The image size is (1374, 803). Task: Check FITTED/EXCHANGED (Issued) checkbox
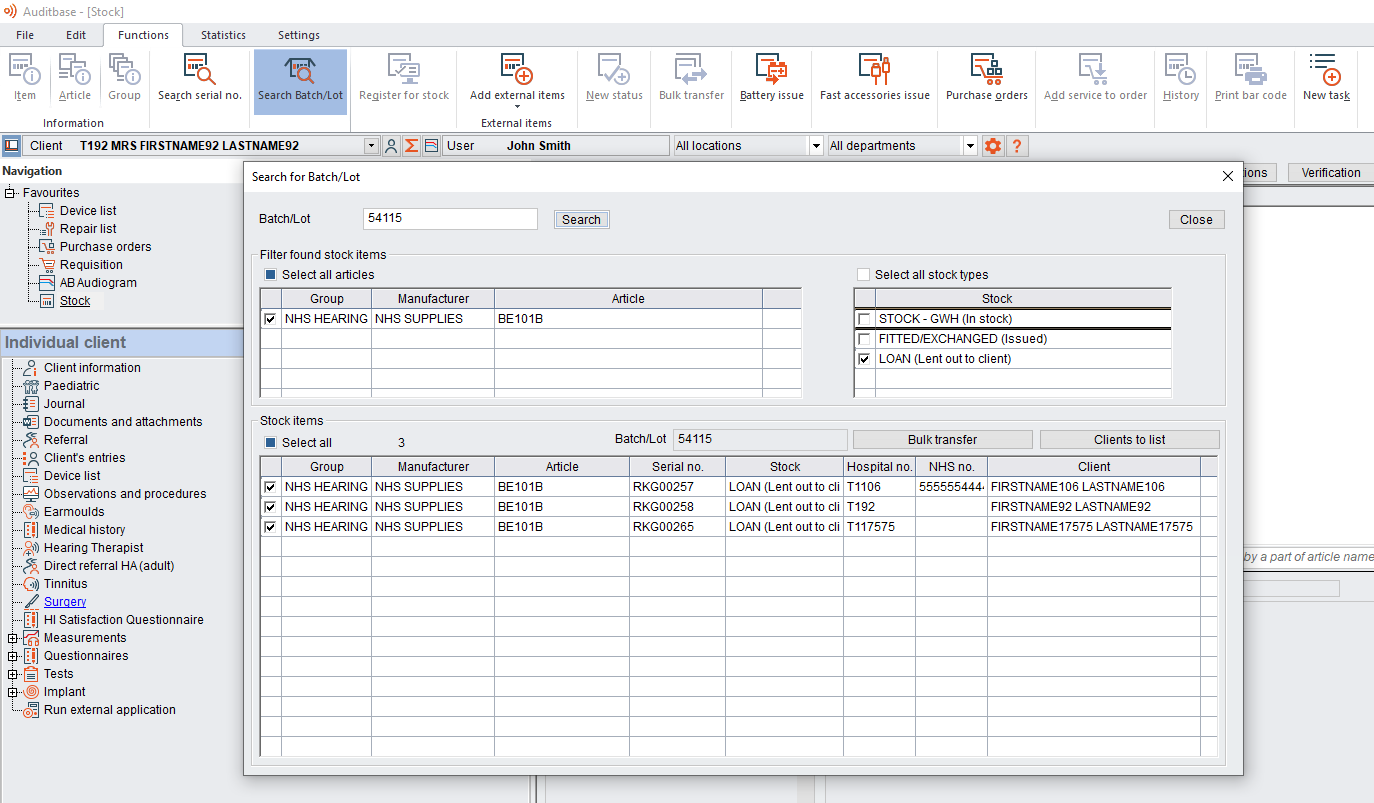point(864,339)
